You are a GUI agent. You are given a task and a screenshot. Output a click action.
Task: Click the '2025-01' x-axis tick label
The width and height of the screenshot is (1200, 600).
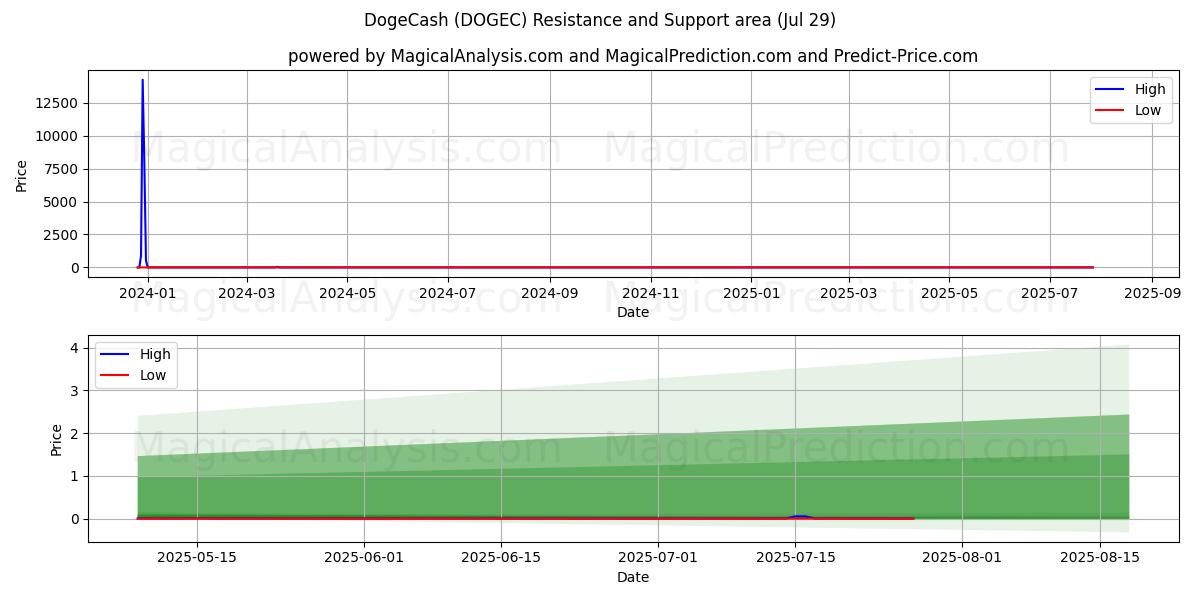(x=751, y=294)
